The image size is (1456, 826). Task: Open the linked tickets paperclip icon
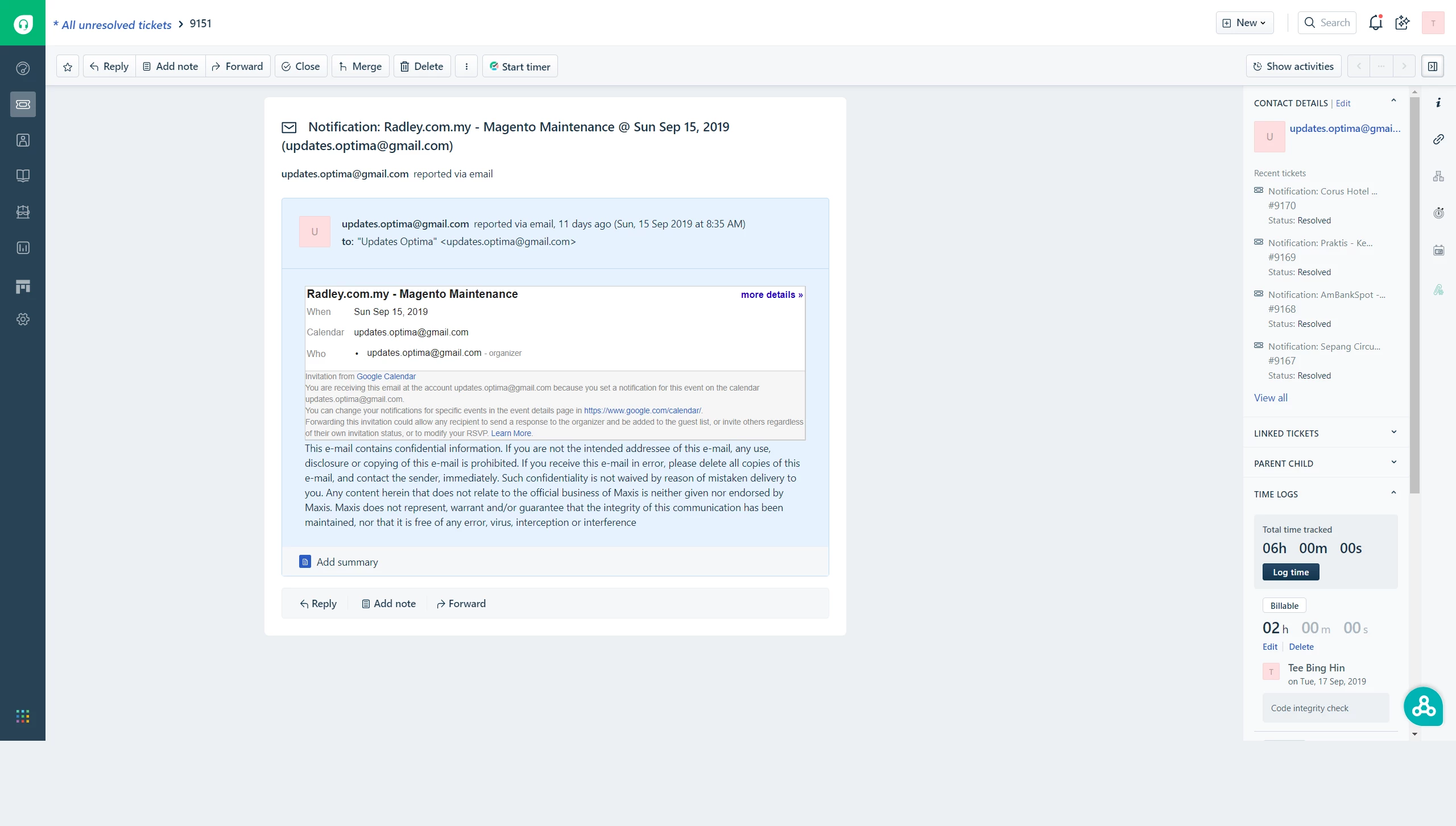pos(1439,139)
